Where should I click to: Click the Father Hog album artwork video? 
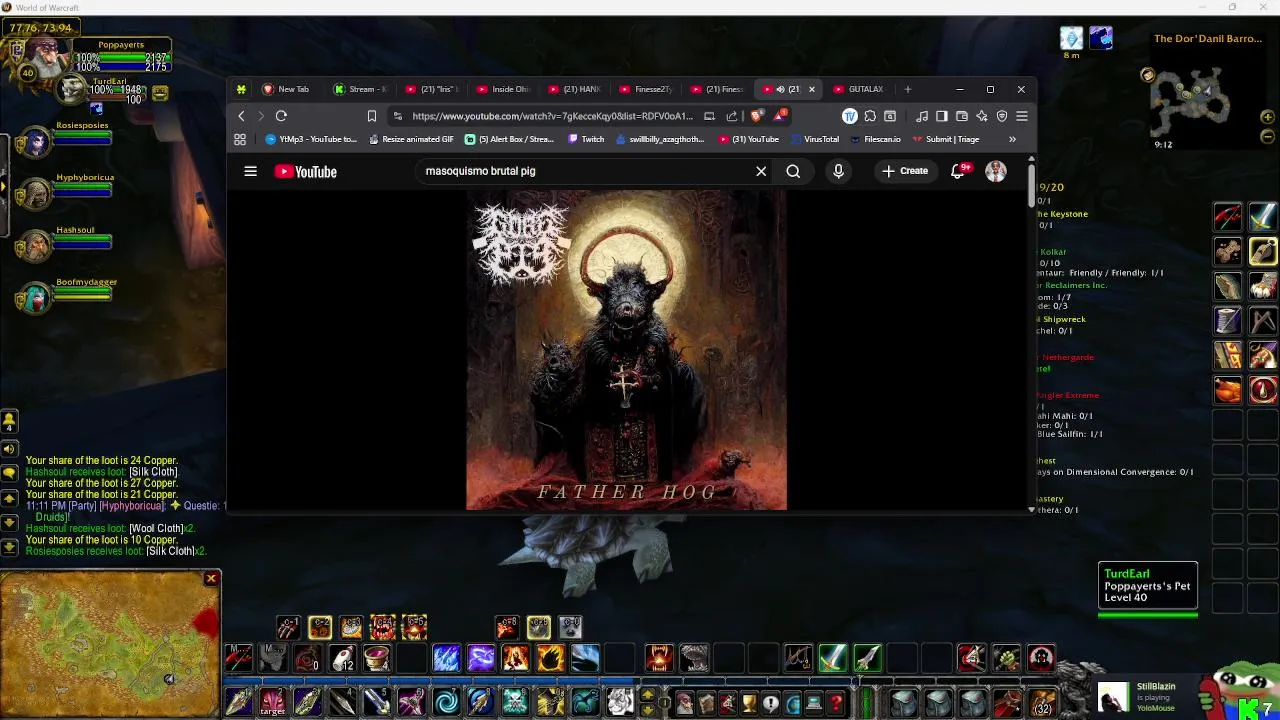click(626, 350)
